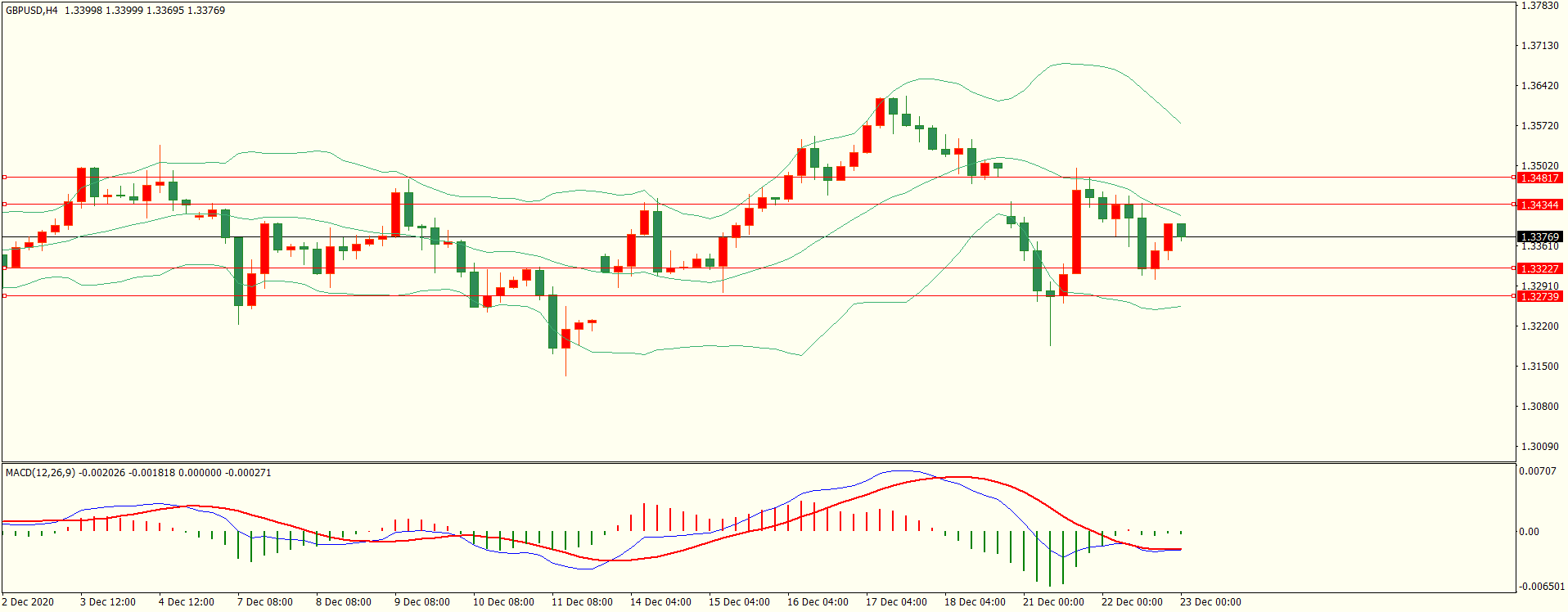Click the 1.36420 price scale label

[x=1539, y=86]
